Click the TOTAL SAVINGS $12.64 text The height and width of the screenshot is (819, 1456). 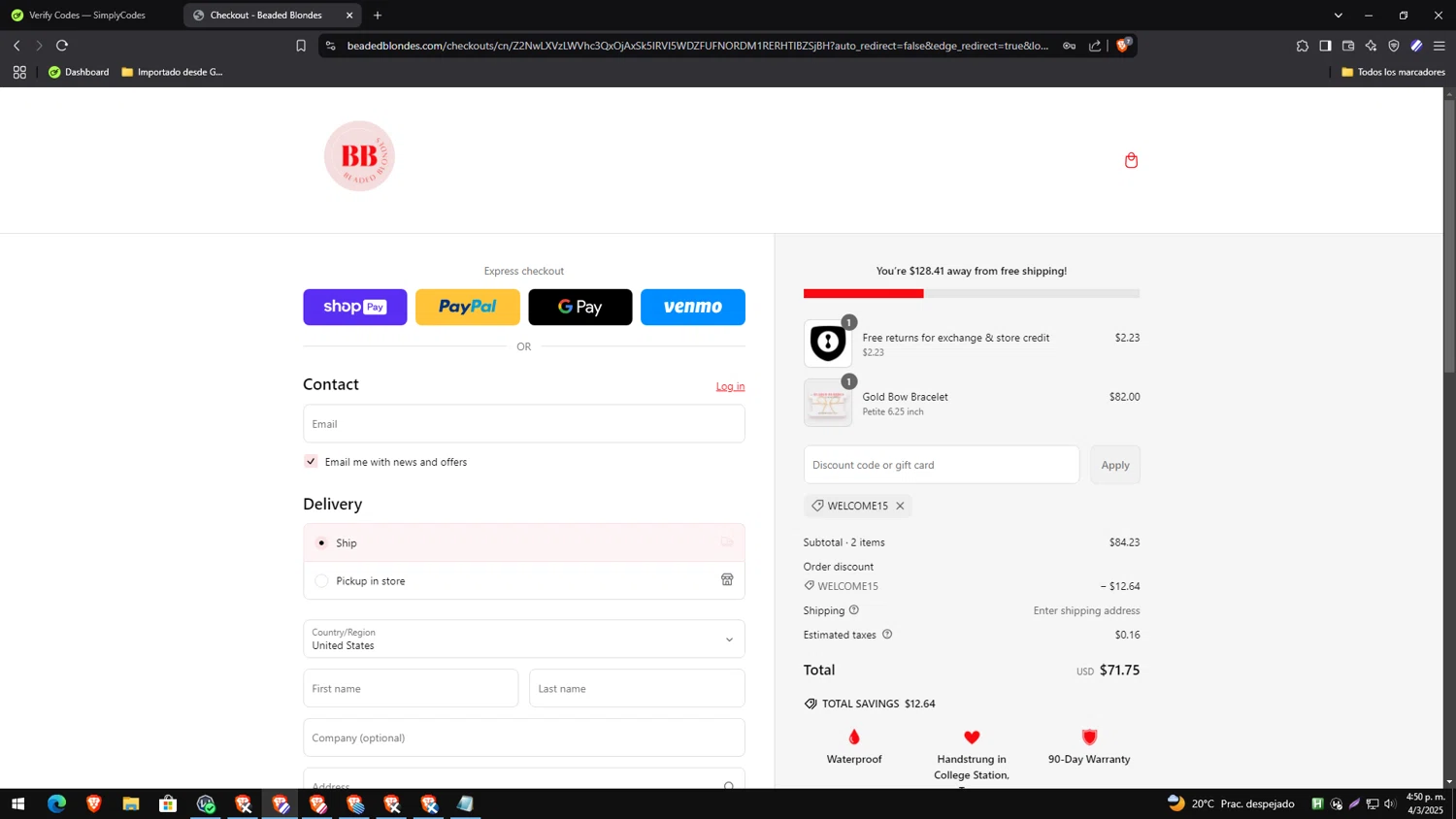(x=878, y=704)
